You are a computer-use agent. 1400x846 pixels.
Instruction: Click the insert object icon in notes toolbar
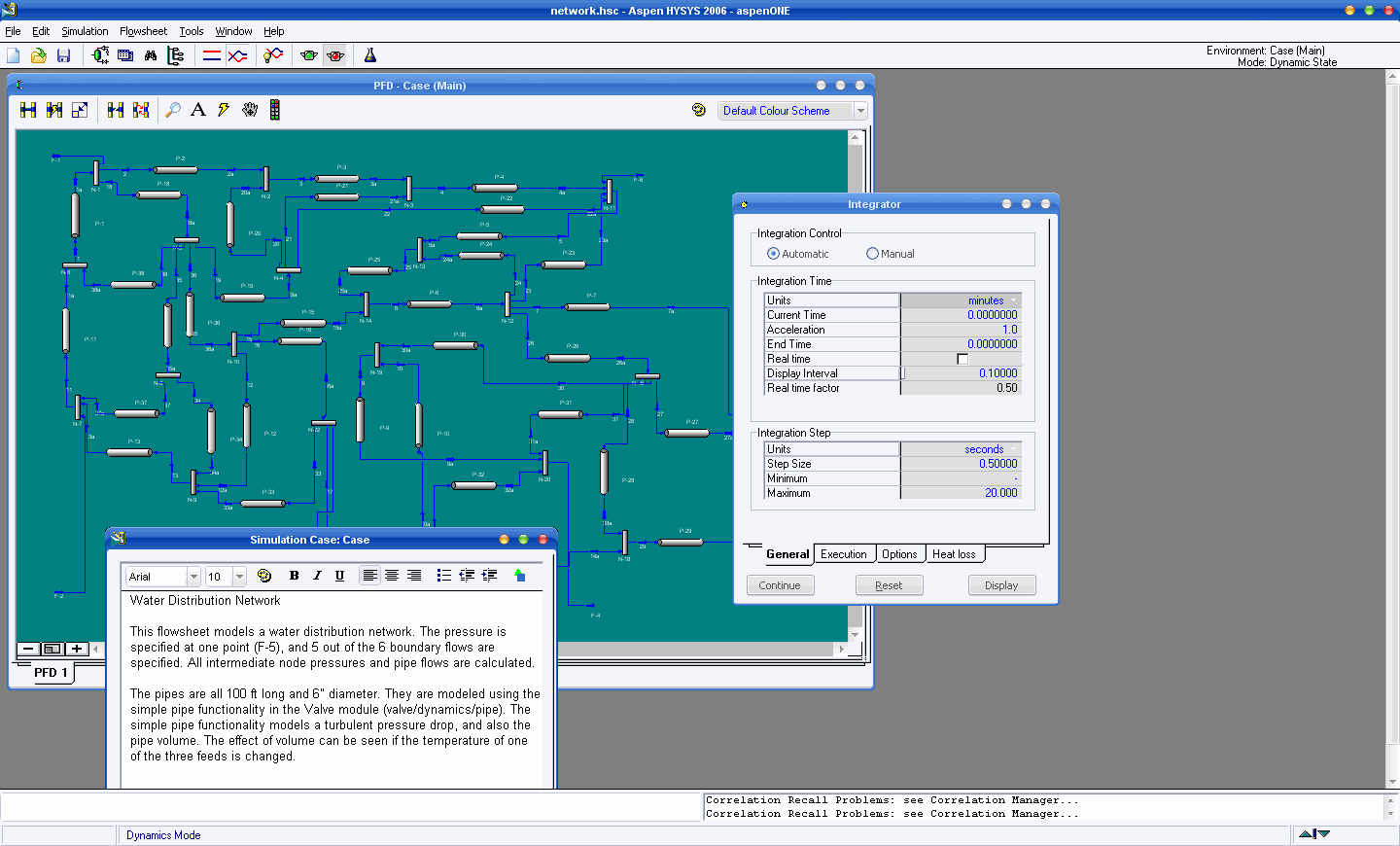tap(519, 576)
